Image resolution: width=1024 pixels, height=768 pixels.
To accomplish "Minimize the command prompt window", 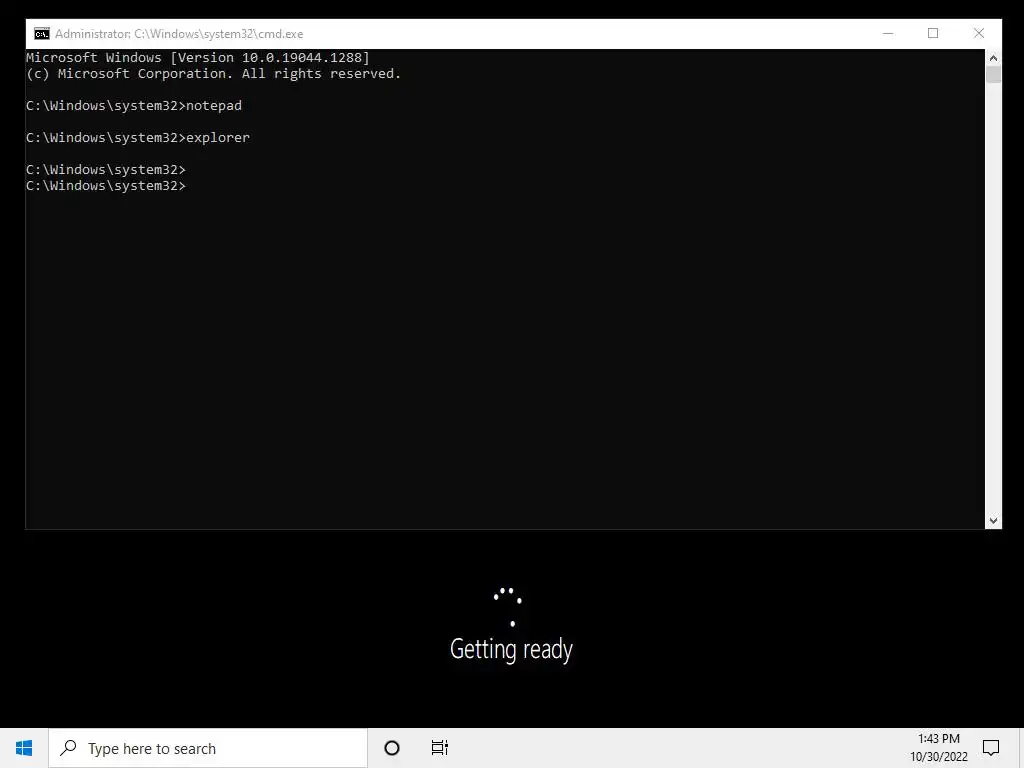I will 888,33.
